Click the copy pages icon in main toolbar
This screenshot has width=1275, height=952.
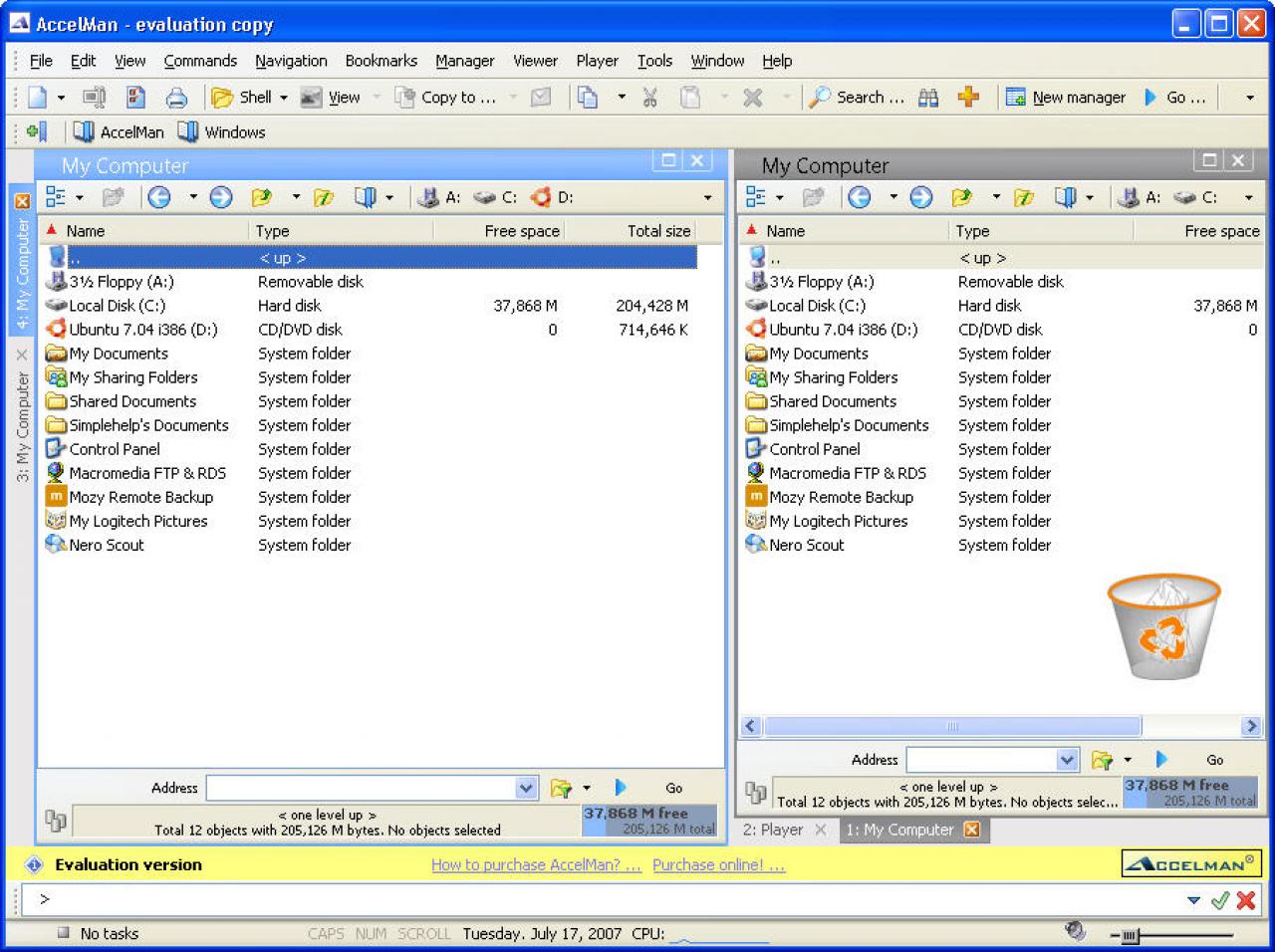588,97
